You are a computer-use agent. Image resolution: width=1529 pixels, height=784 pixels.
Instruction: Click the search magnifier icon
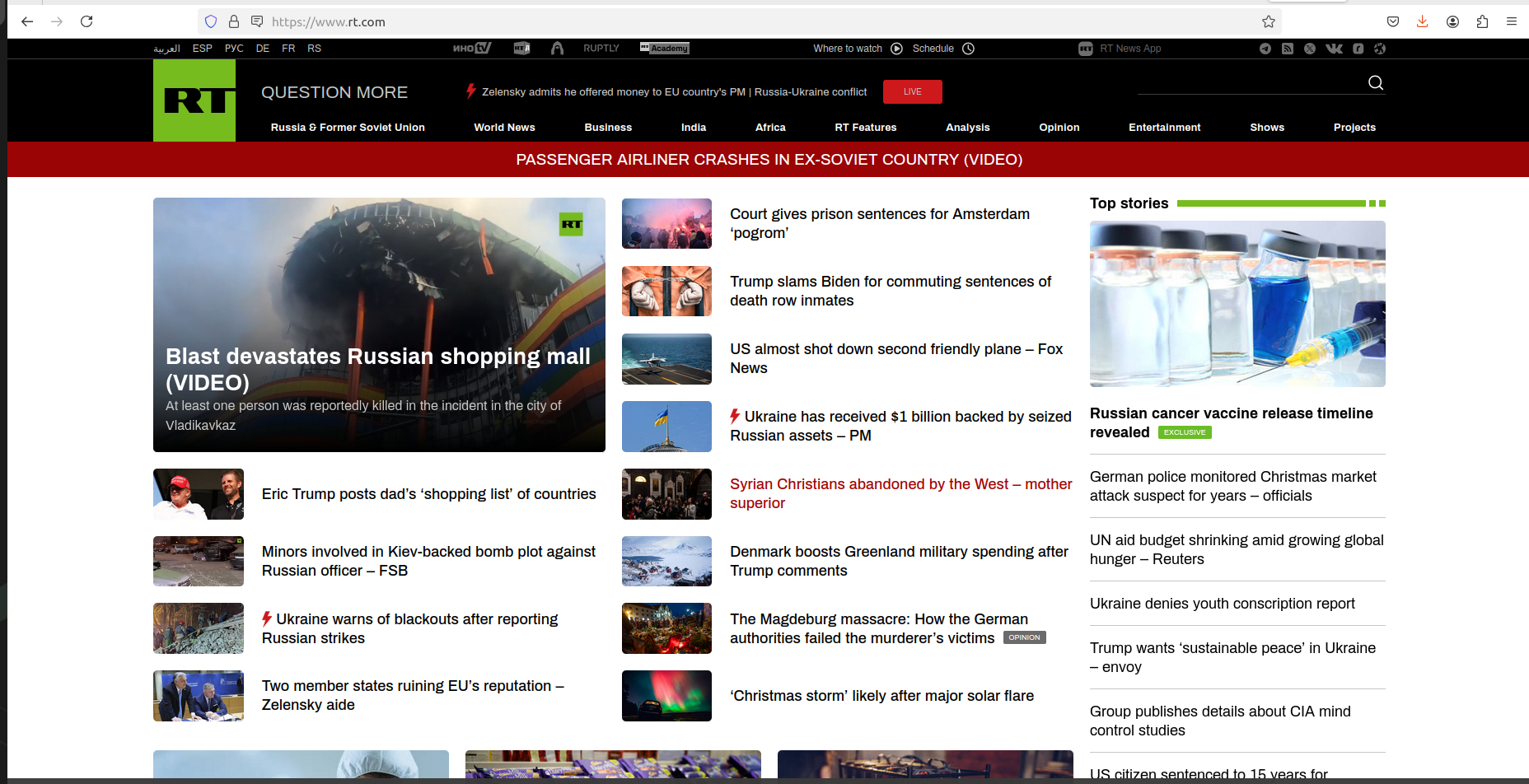pos(1375,83)
